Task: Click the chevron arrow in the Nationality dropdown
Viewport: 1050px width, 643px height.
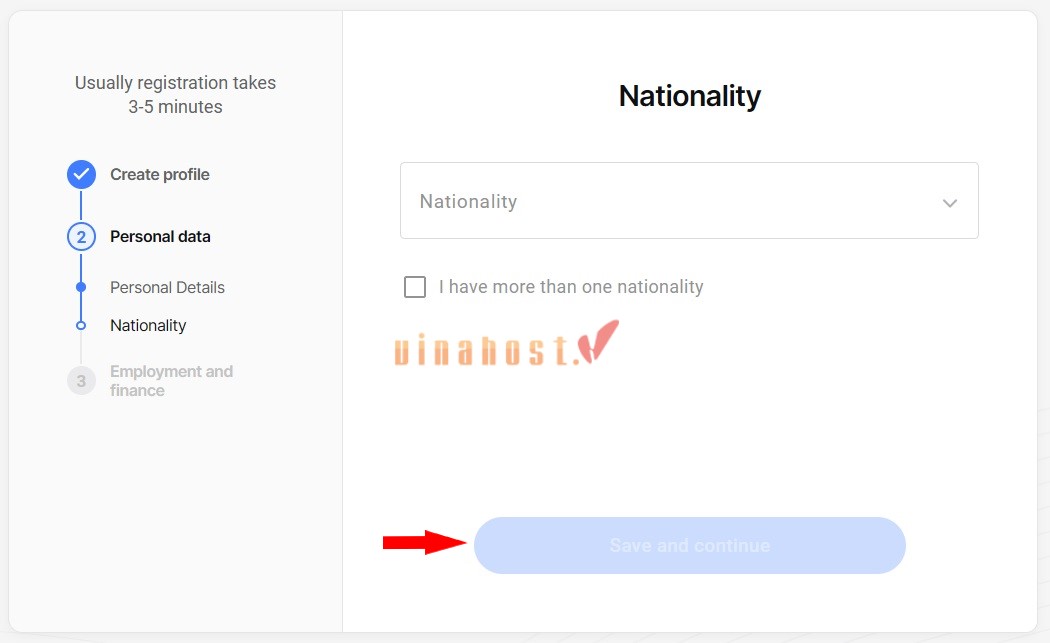Action: pyautogui.click(x=949, y=203)
